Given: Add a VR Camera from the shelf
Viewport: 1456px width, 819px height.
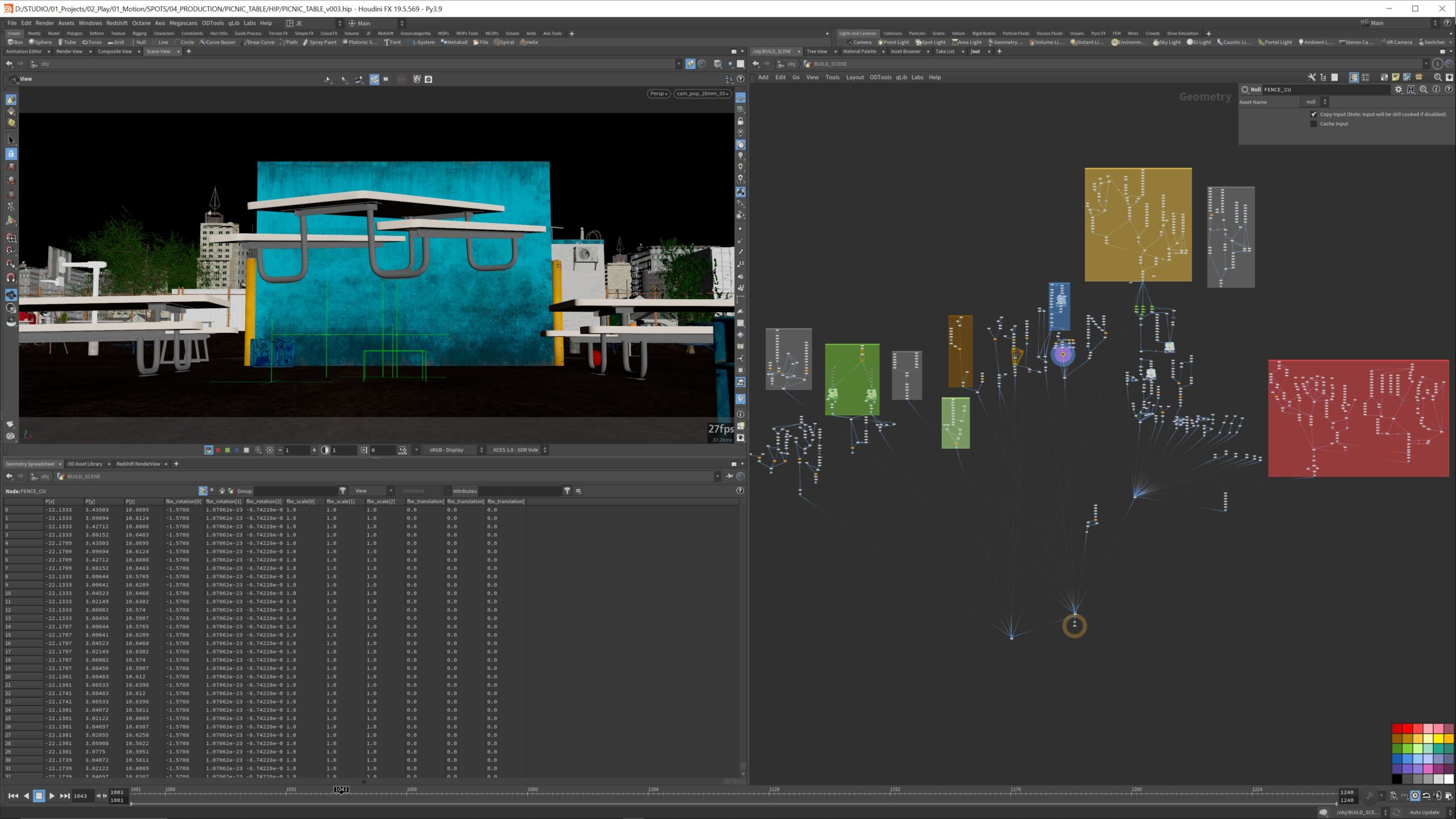Looking at the screenshot, I should (x=1396, y=42).
